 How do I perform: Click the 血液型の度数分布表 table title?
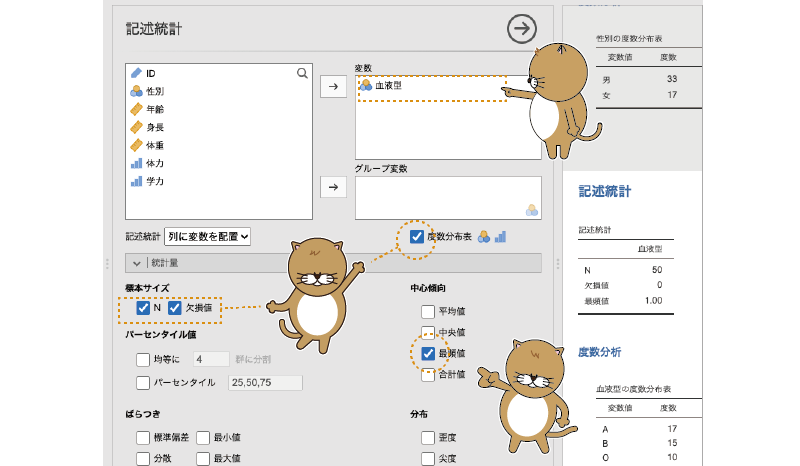[633, 389]
